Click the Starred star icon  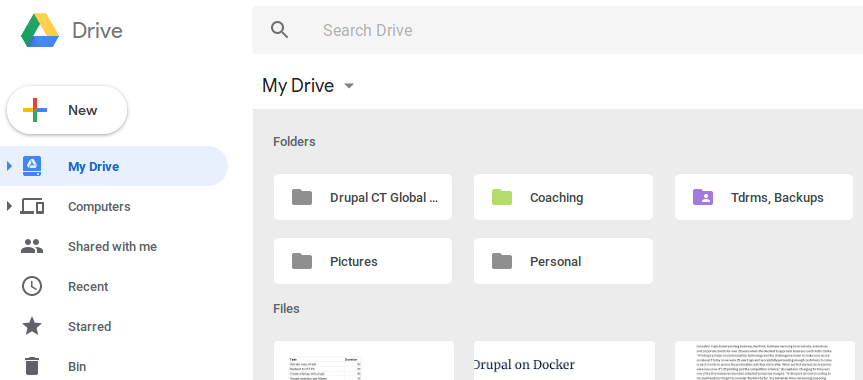(x=32, y=326)
